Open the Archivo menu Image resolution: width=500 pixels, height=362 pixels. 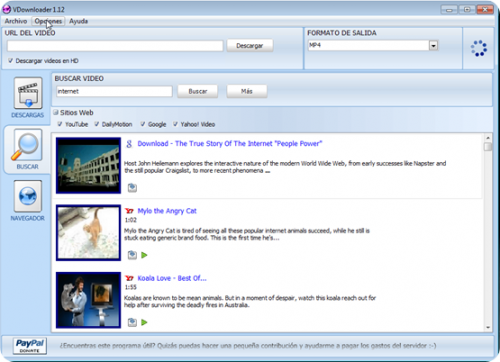16,21
